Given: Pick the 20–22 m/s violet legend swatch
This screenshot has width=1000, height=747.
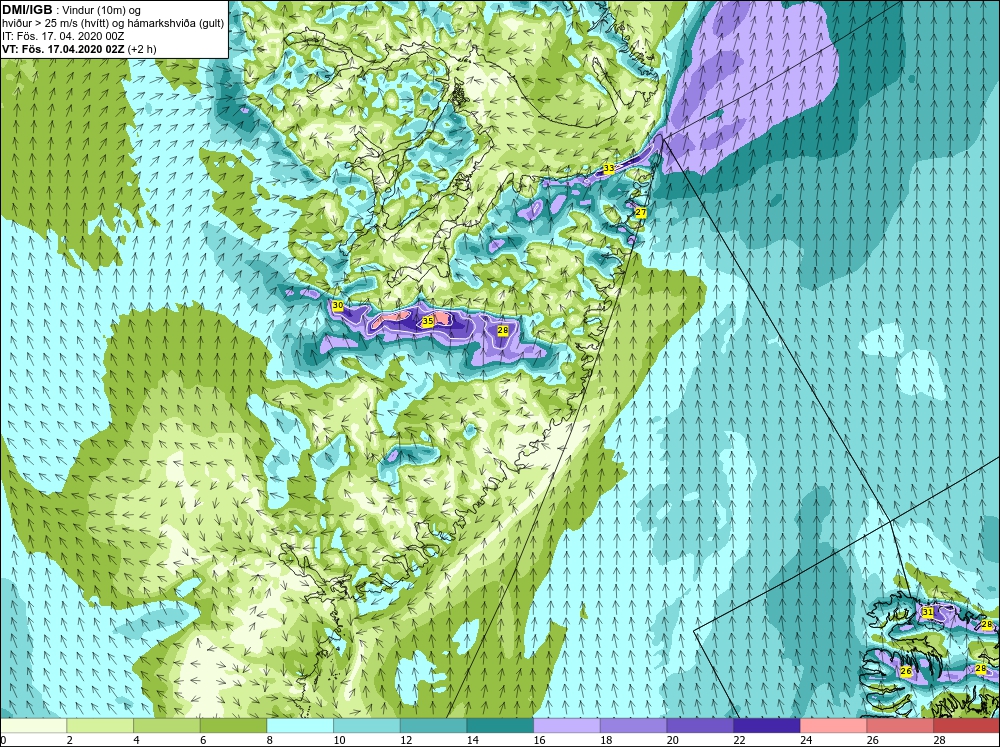Looking at the screenshot, I should 700,725.
